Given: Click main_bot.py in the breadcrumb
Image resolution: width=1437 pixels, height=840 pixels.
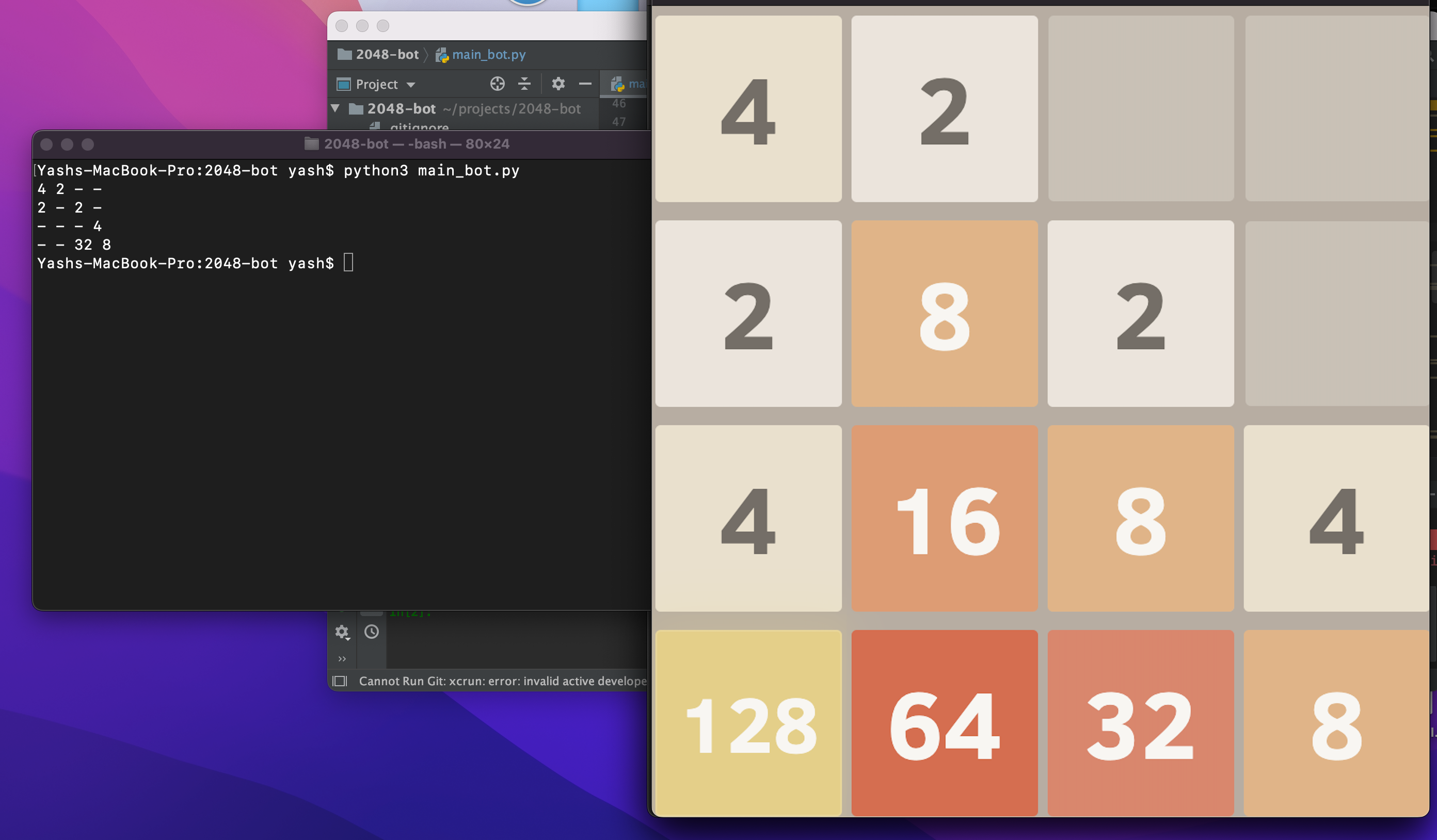Looking at the screenshot, I should 489,55.
